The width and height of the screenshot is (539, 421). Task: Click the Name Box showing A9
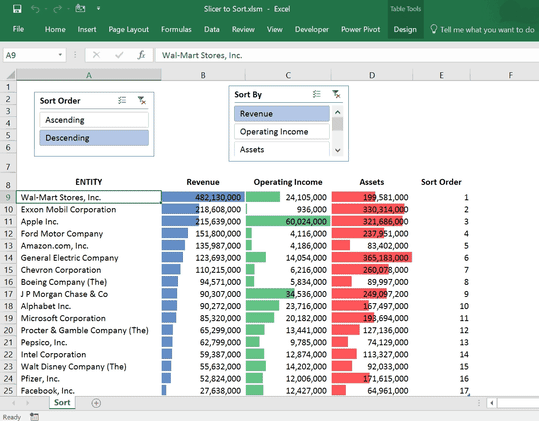29,55
